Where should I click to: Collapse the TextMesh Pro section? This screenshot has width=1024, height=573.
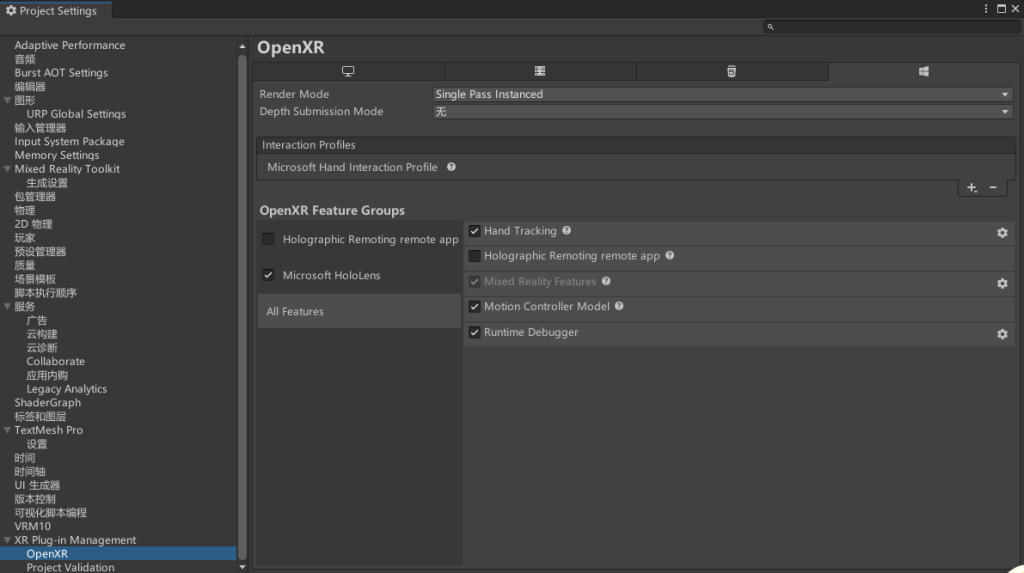7,430
